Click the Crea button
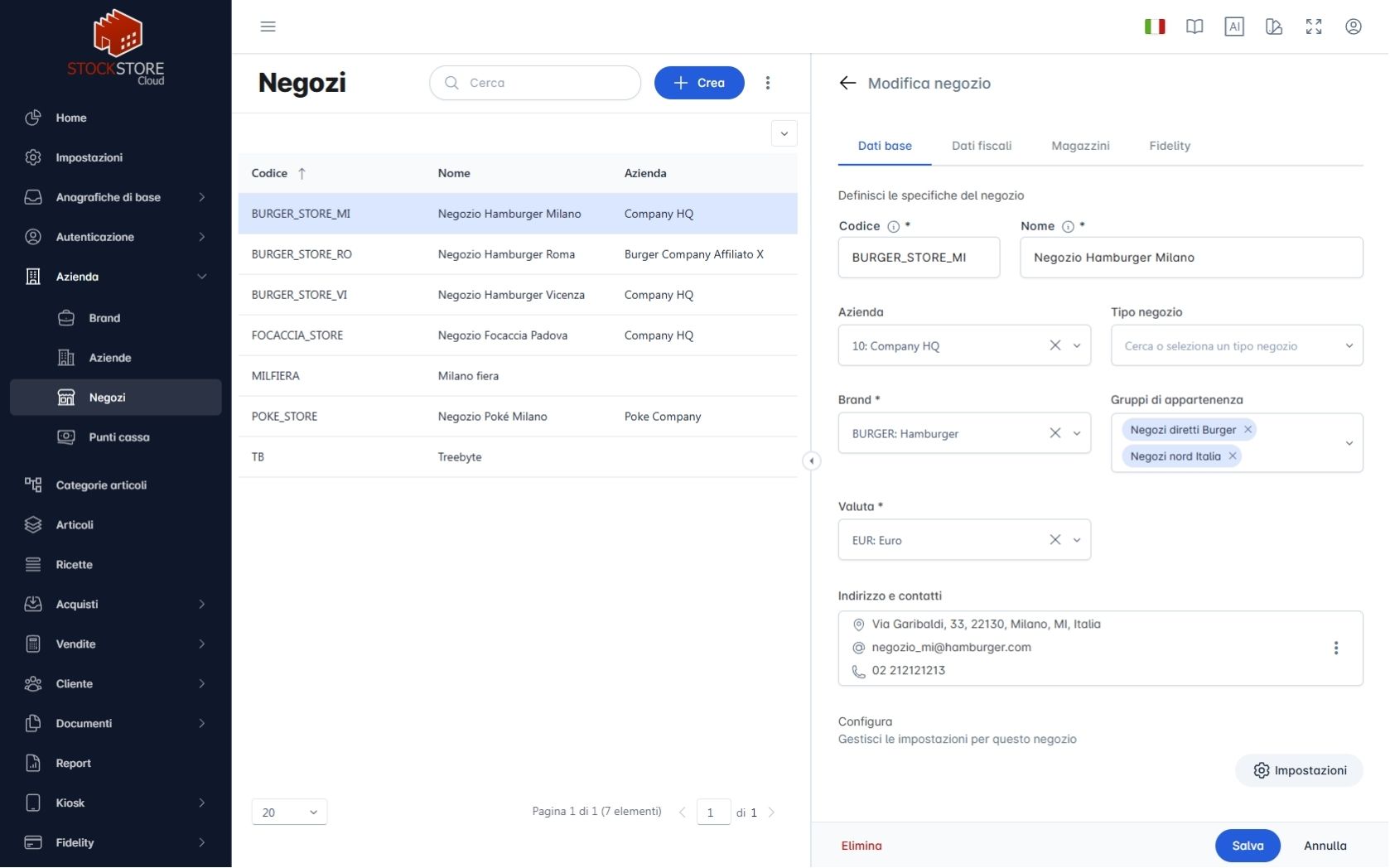Viewport: 1390px width, 868px height. (699, 83)
